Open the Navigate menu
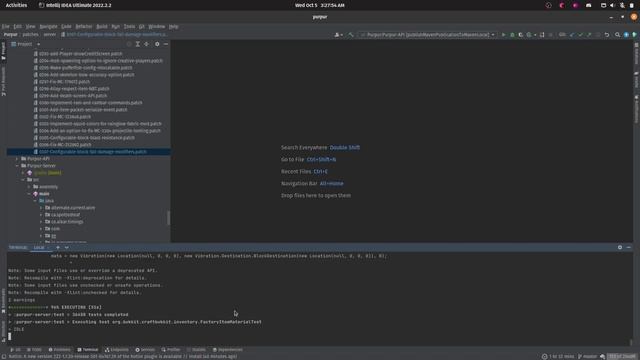Screen dimensions: 640x360 [49, 27]
